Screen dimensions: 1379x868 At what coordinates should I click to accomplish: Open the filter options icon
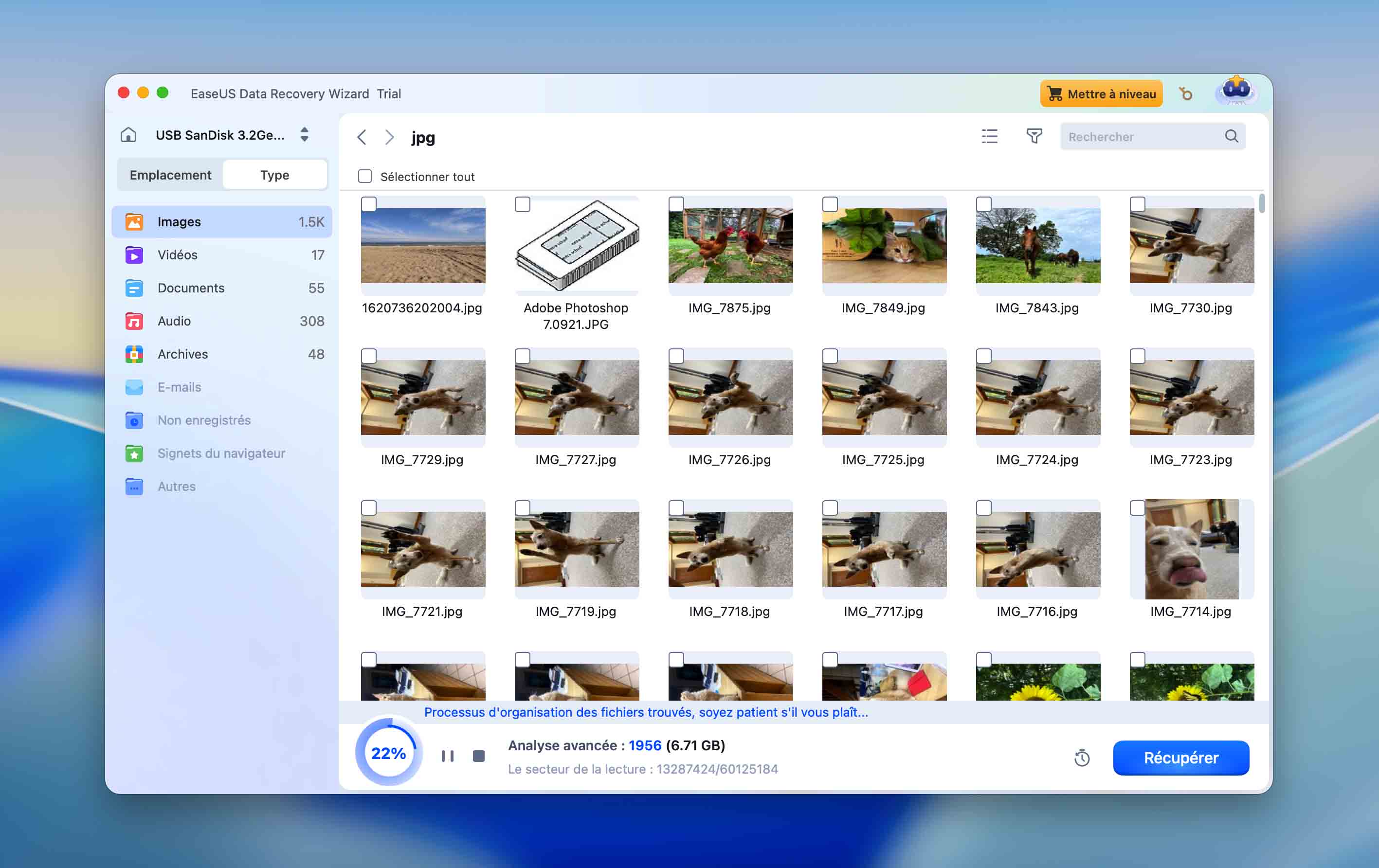(1034, 136)
